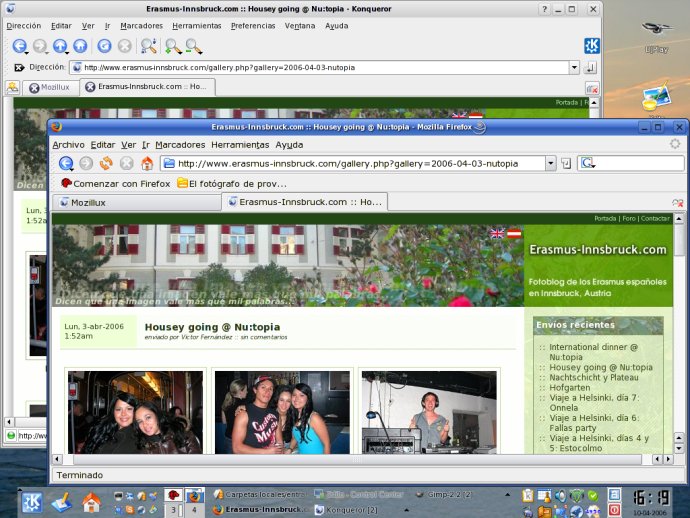690x518 pixels.
Task: Open the group photo with Custom Music shirt
Action: 282,412
